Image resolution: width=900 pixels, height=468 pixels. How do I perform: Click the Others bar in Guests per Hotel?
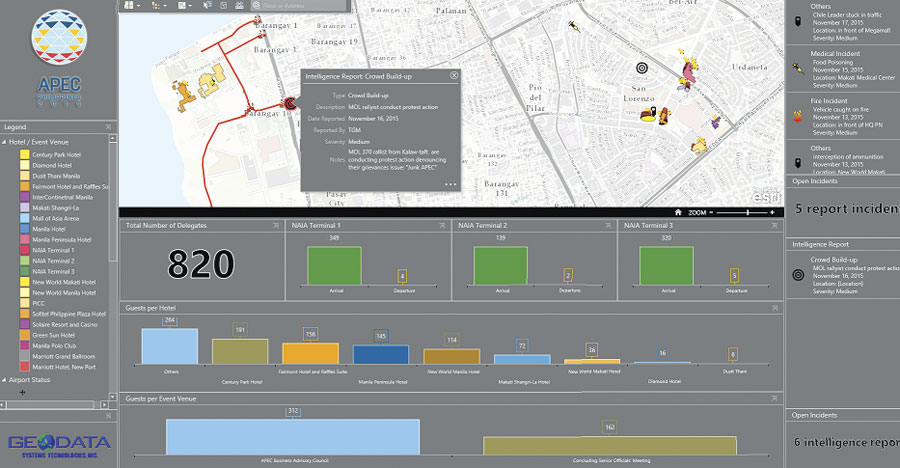tap(170, 346)
